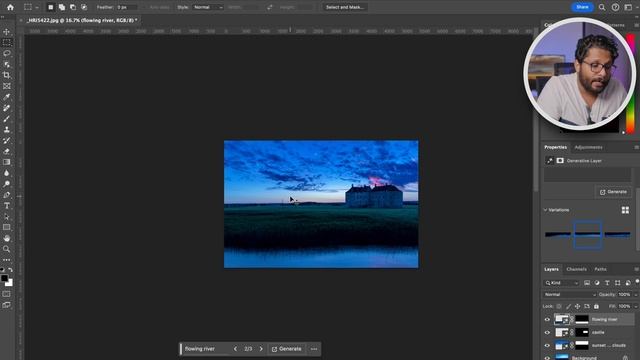Viewport: 640px width, 360px height.
Task: Swap foreground and background colors
Action: 10,270
